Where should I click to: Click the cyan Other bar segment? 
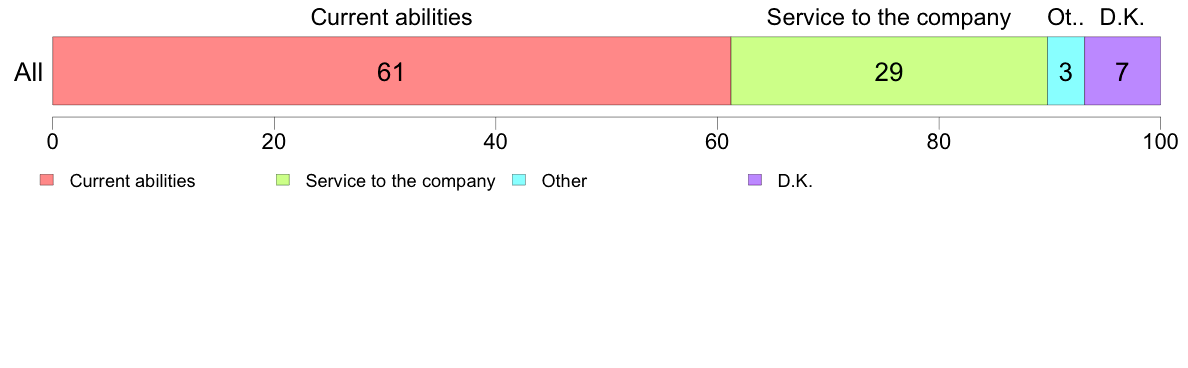pos(1066,70)
